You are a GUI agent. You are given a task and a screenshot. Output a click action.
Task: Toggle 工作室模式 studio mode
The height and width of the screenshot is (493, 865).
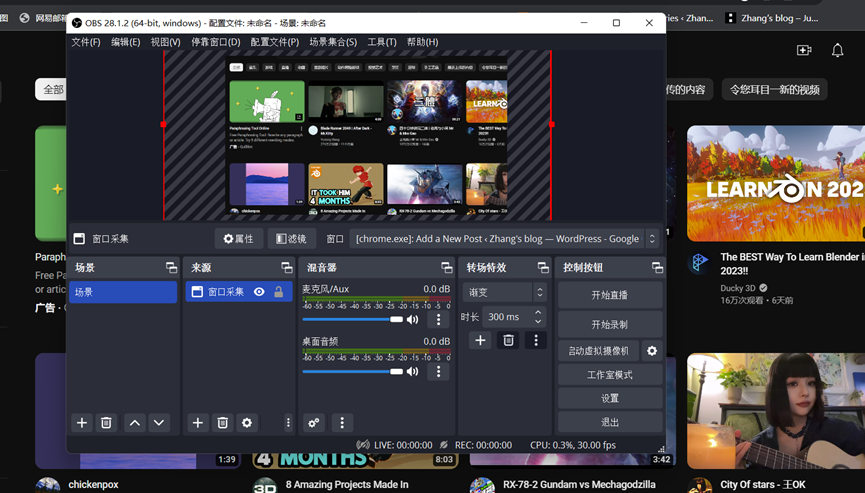[x=610, y=375]
